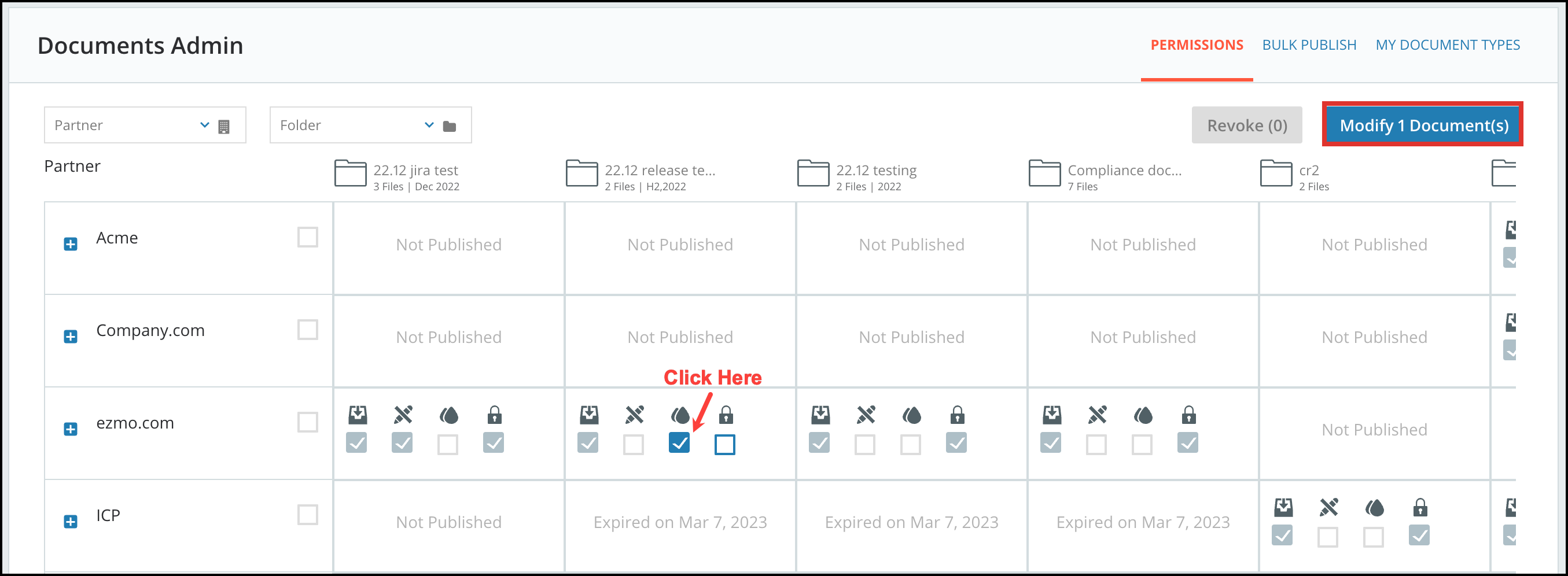Viewport: 1568px width, 576px height.
Task: Expand the ezmo.com partner row
Action: click(x=71, y=429)
